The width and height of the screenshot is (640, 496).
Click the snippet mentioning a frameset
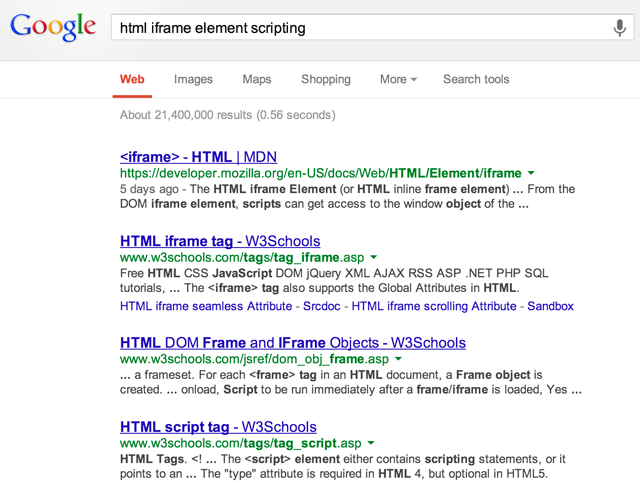351,382
